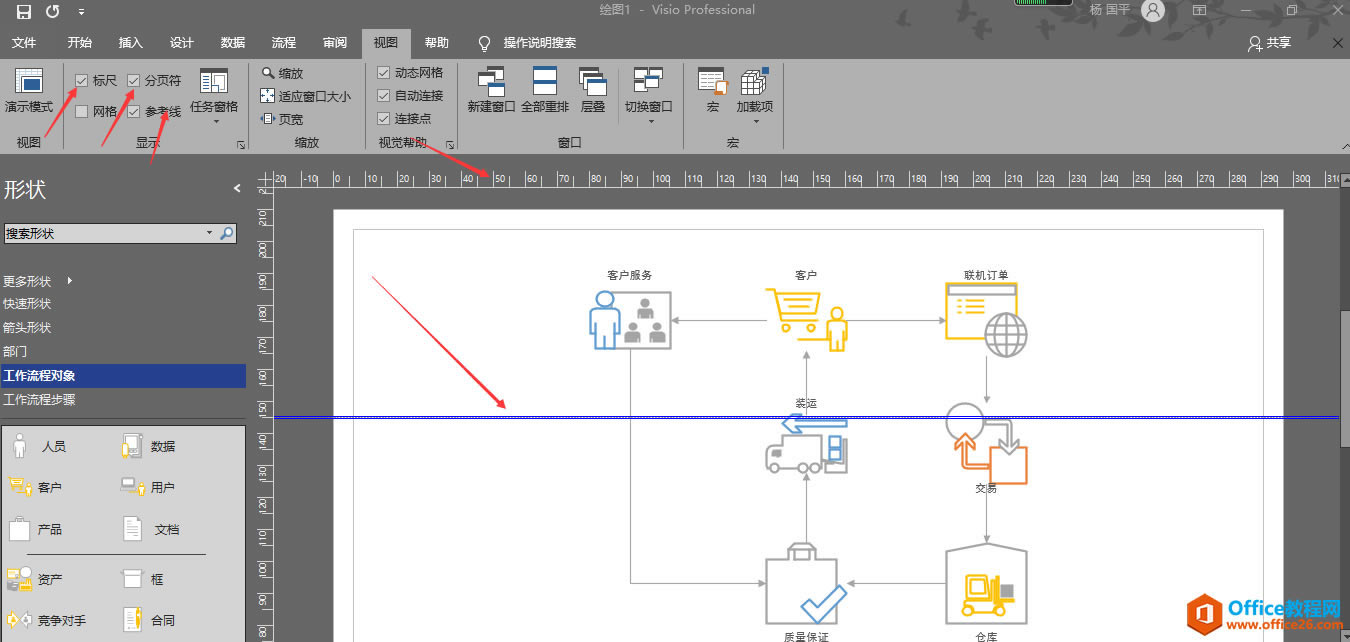The image size is (1350, 642).
Task: Open the 流程 ribbon tab
Action: [x=283, y=43]
